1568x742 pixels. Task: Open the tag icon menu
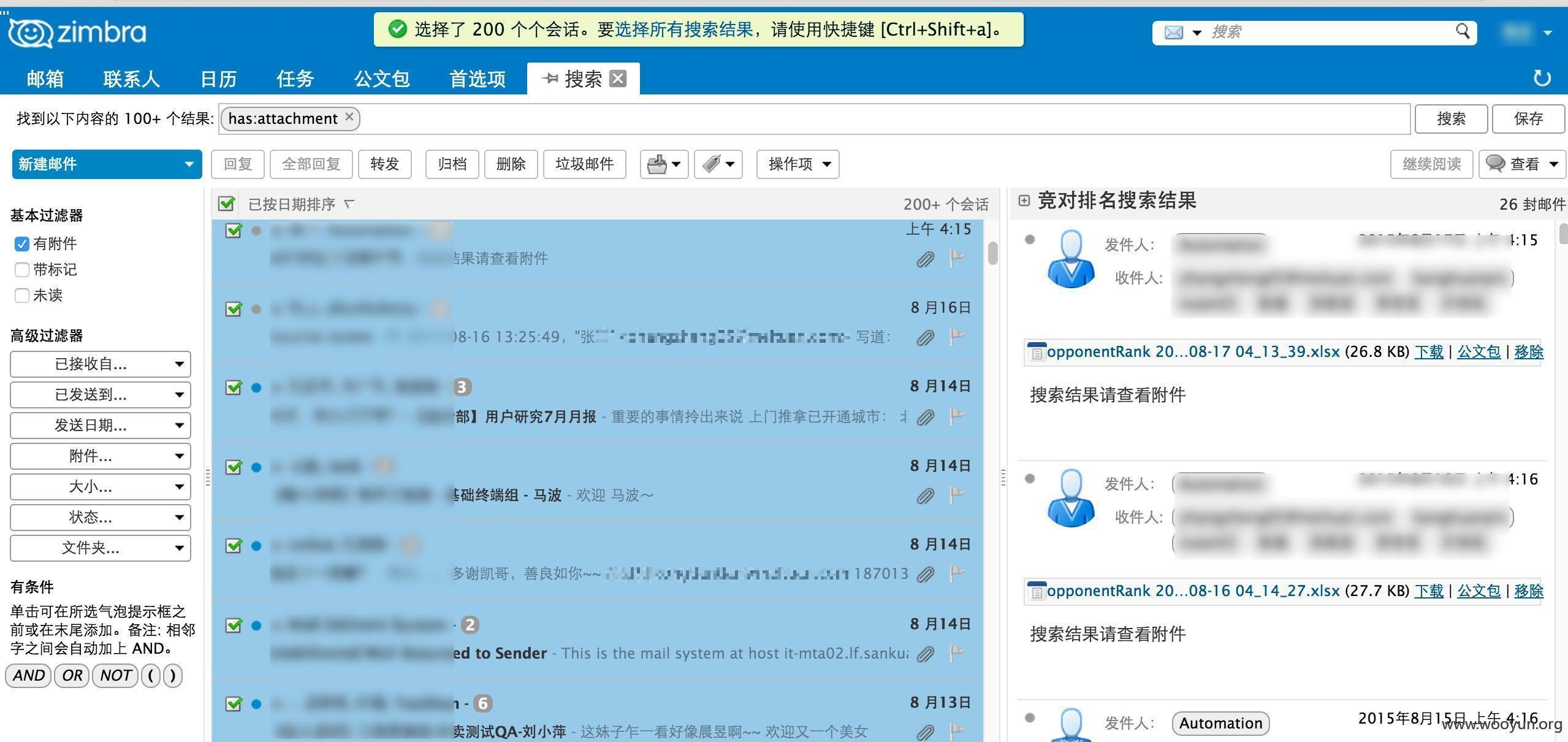point(718,164)
